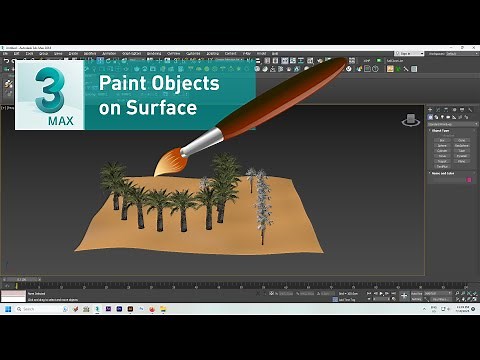This screenshot has height=360, width=480.
Task: Open the Selected key filter dropdown
Action: coord(438,293)
